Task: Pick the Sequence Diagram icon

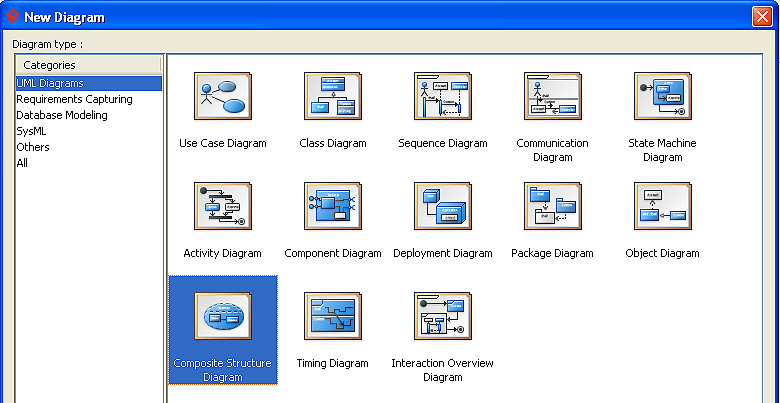Action: 442,96
